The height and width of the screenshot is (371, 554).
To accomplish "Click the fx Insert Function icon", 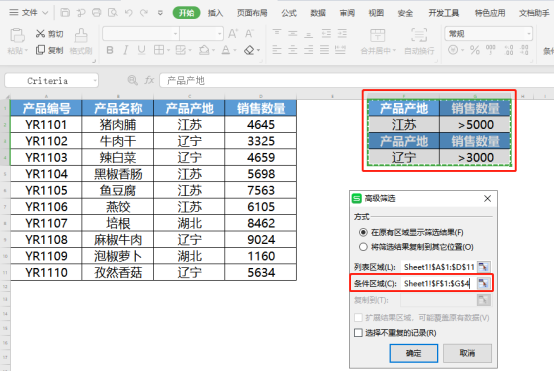I will point(149,80).
